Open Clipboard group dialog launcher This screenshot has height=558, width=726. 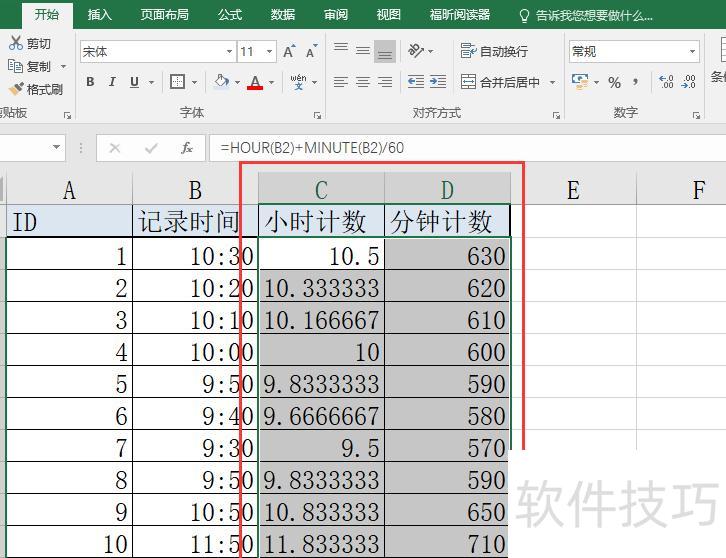(x=68, y=115)
